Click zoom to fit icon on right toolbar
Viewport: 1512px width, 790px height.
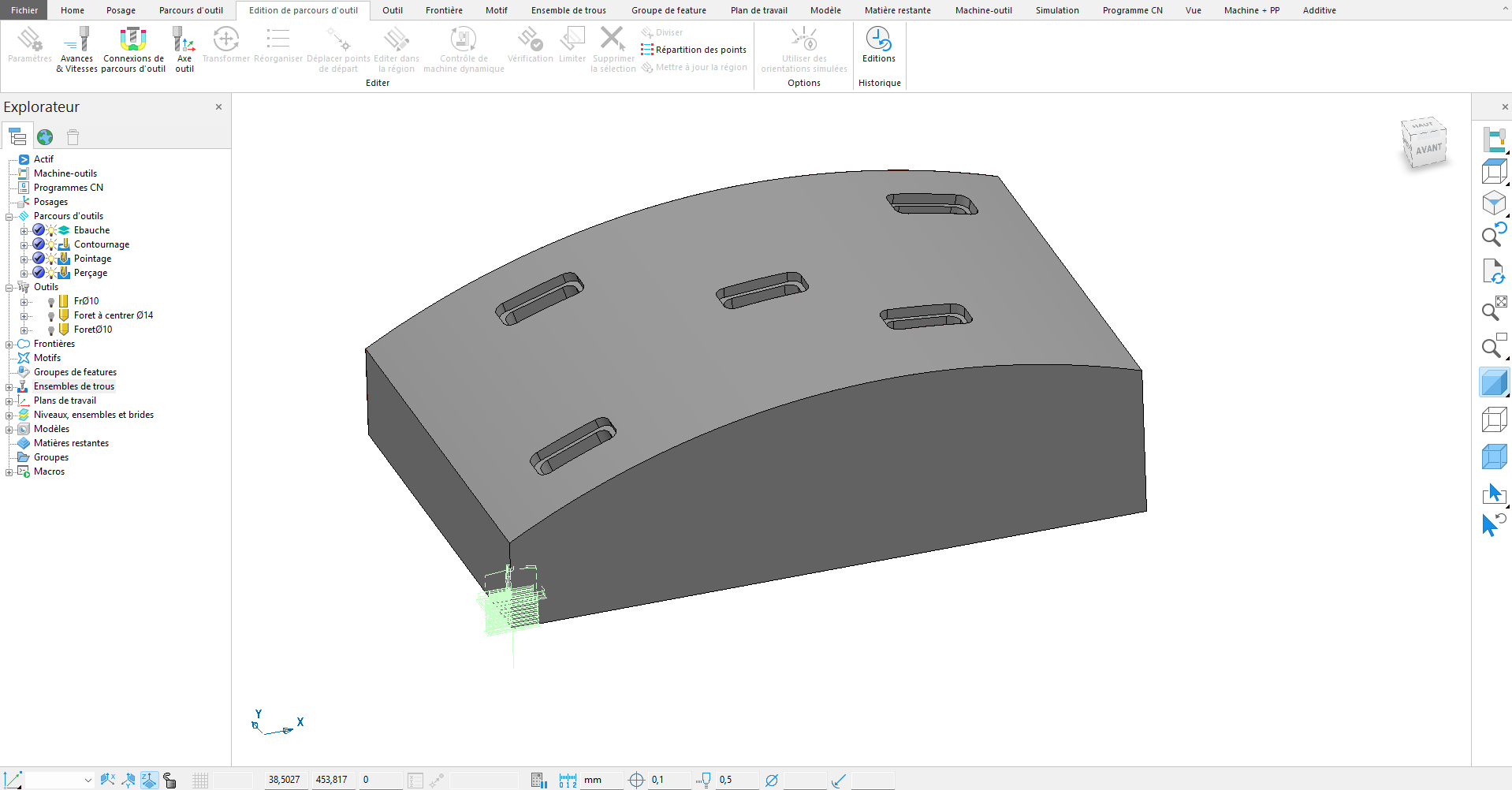pos(1494,307)
